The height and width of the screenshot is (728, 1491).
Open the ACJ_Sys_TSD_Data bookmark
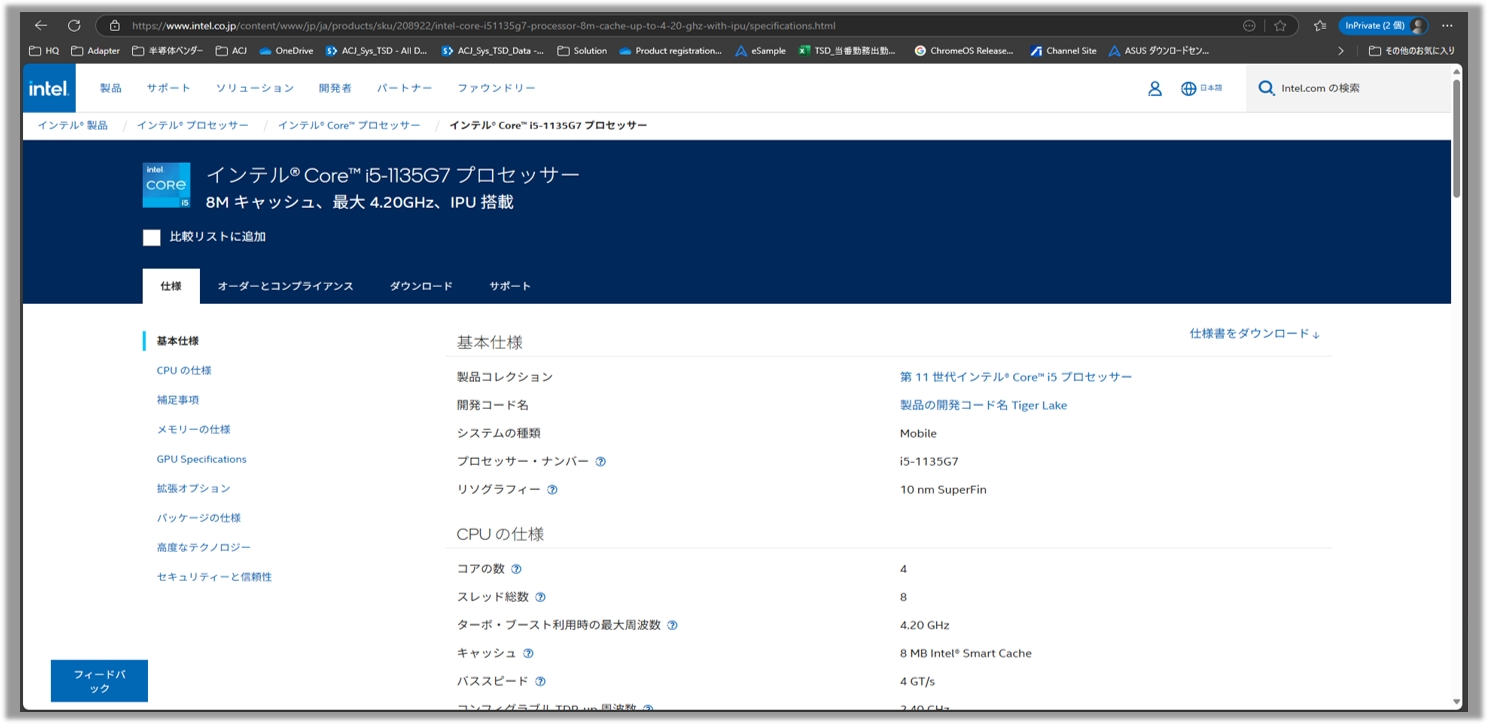click(493, 51)
